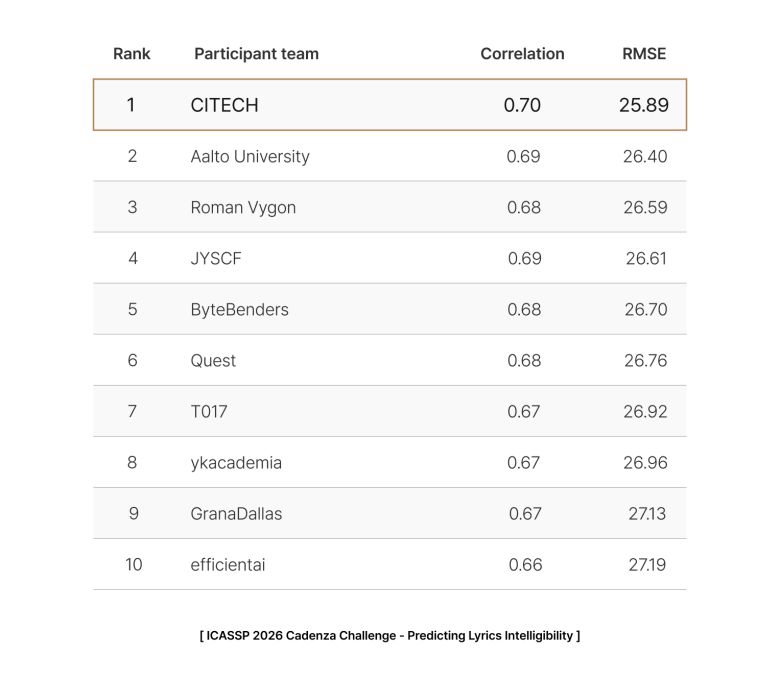This screenshot has width=780, height=680.
Task: Select the Aalto University row entry
Action: point(250,156)
